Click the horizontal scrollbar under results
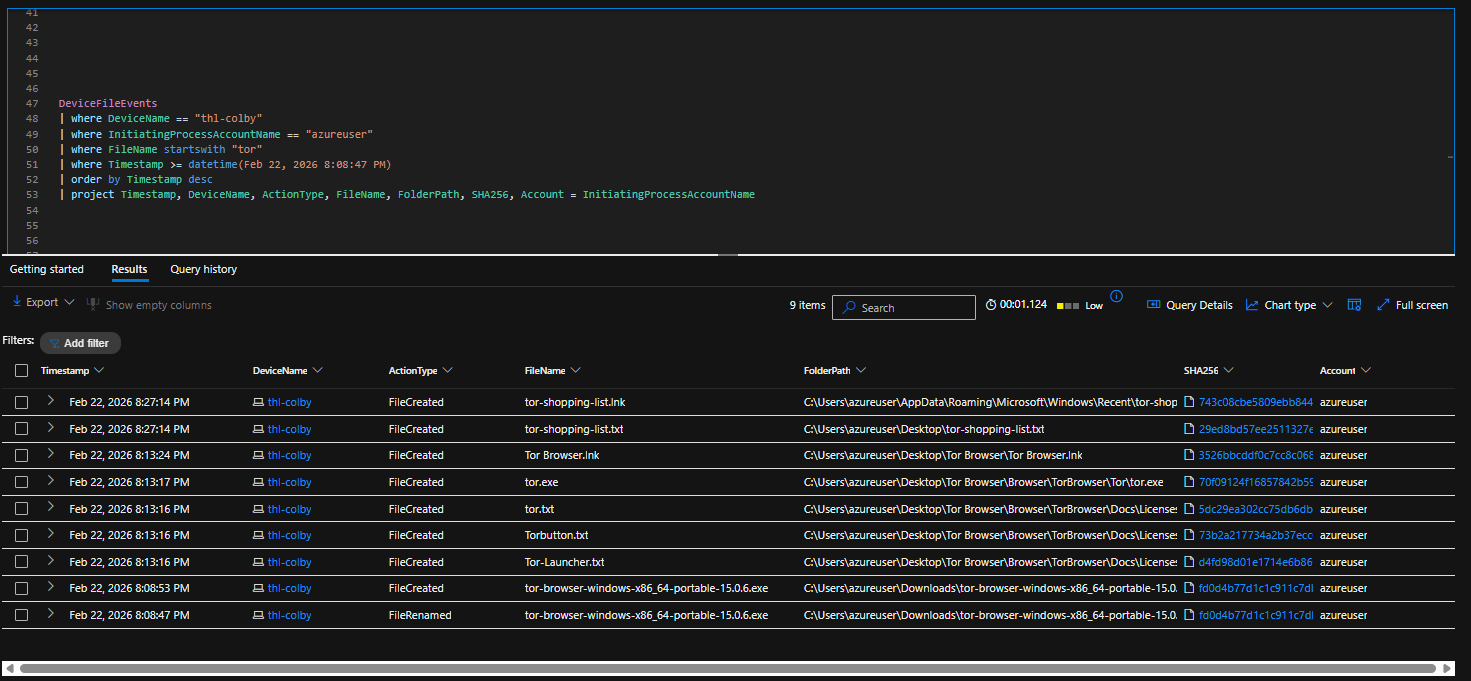Screen dimensions: 1471x681 tap(727, 668)
